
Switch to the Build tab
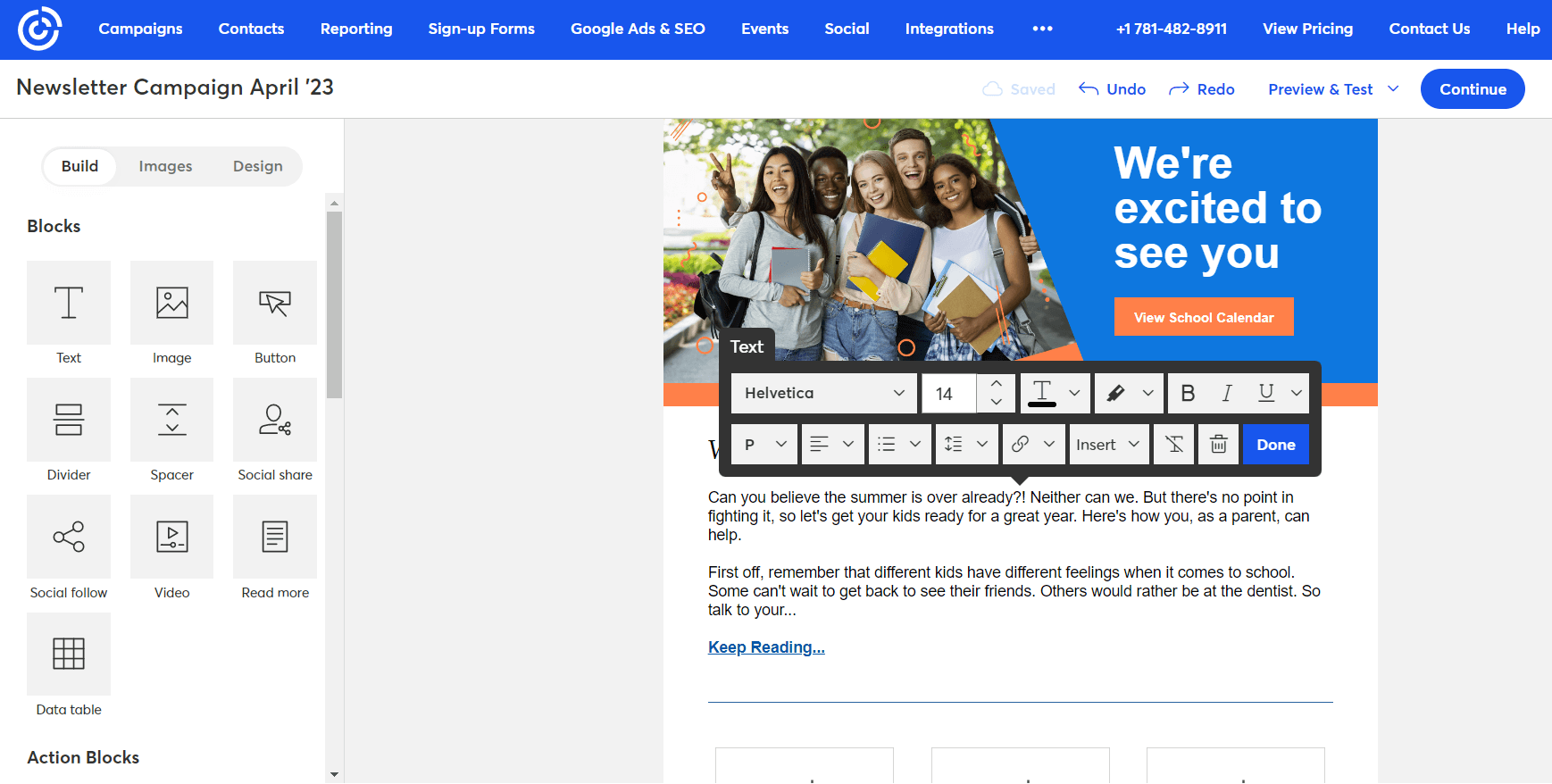(x=79, y=166)
